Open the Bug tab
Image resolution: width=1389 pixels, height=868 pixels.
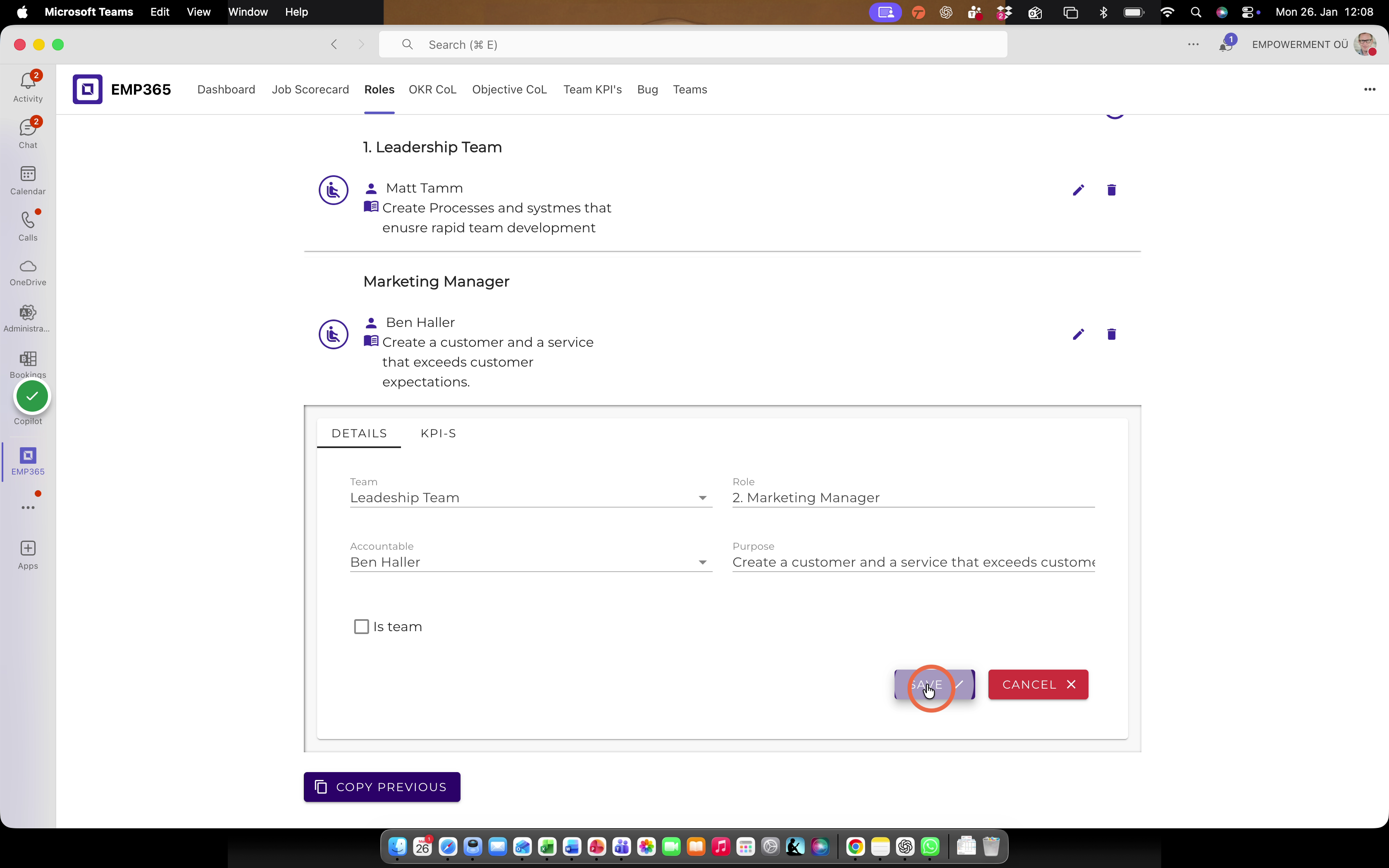tap(647, 90)
